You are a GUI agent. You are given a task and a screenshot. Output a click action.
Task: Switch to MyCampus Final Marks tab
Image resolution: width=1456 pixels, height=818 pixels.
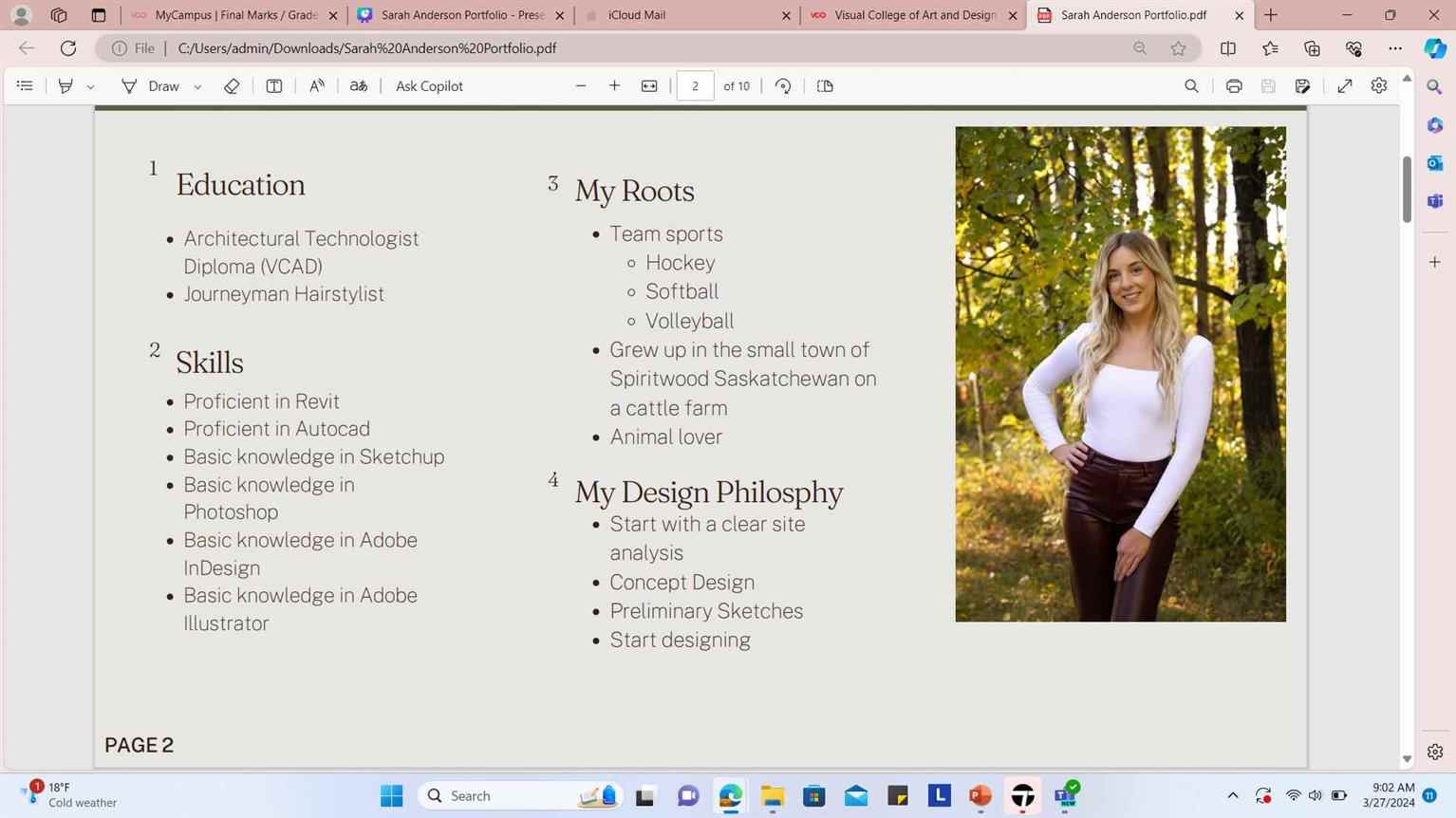click(x=235, y=15)
